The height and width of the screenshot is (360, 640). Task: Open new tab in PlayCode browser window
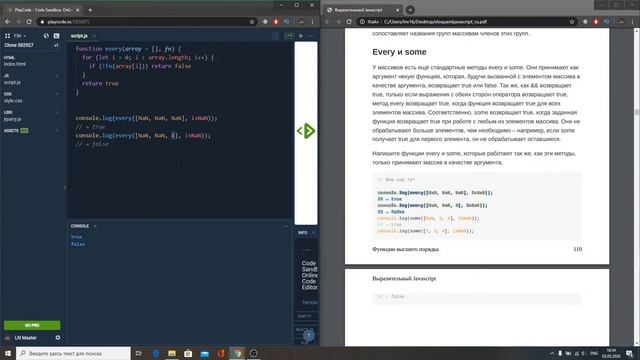(90, 10)
